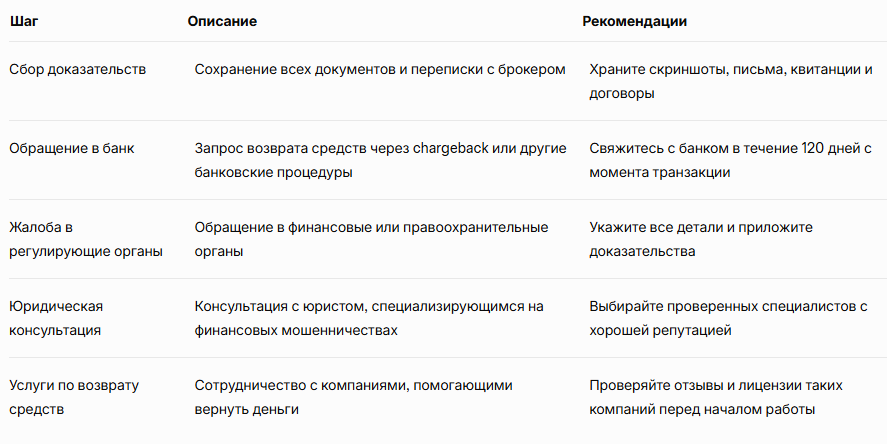Click Выбирайте проверенных специалистов recommendation
This screenshot has width=887, height=444.
(728, 318)
